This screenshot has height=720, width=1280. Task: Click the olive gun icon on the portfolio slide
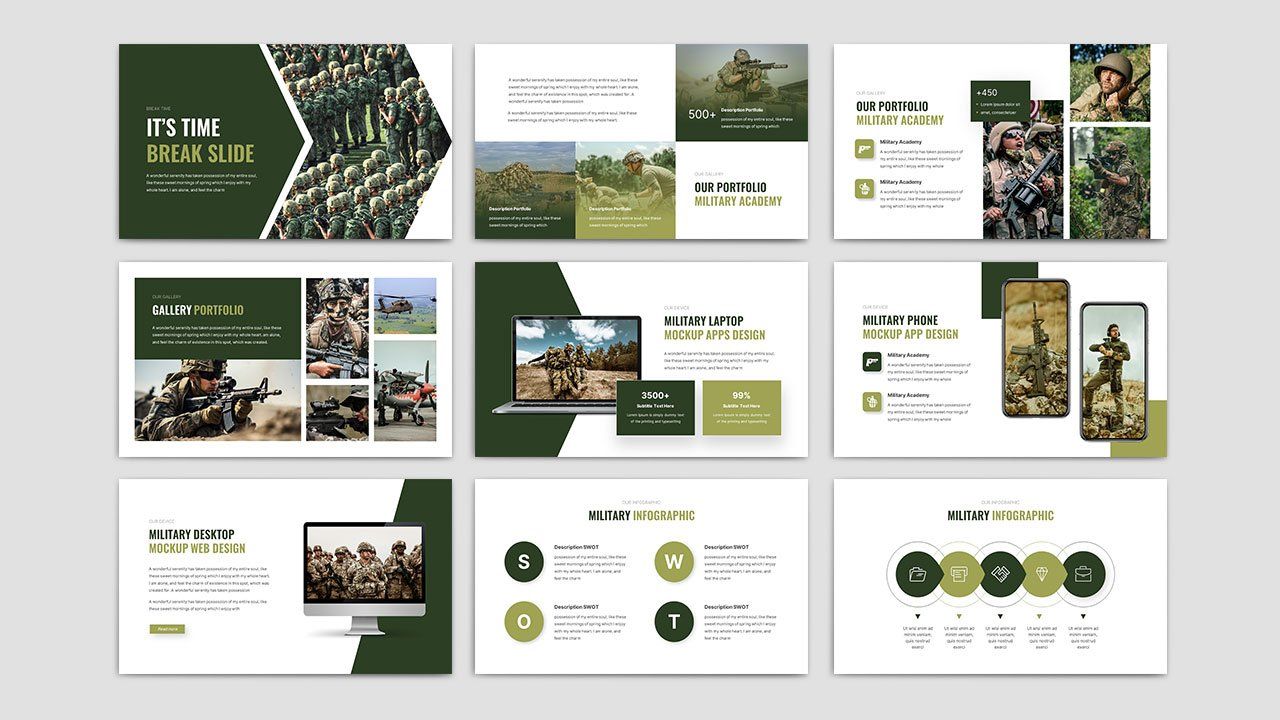tap(865, 149)
